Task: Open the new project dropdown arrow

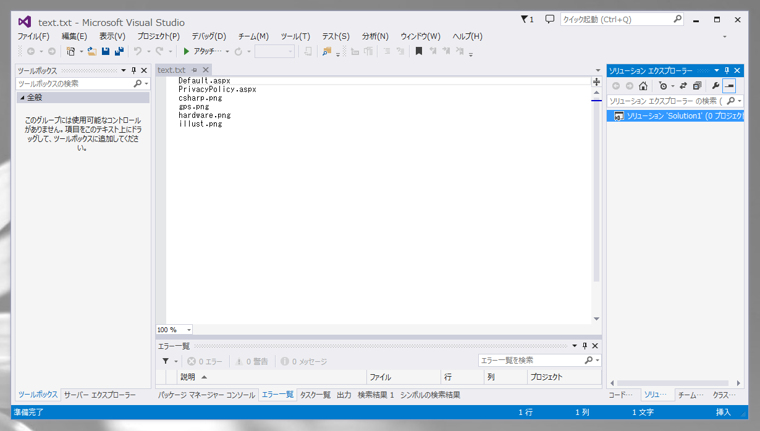Action: click(81, 51)
